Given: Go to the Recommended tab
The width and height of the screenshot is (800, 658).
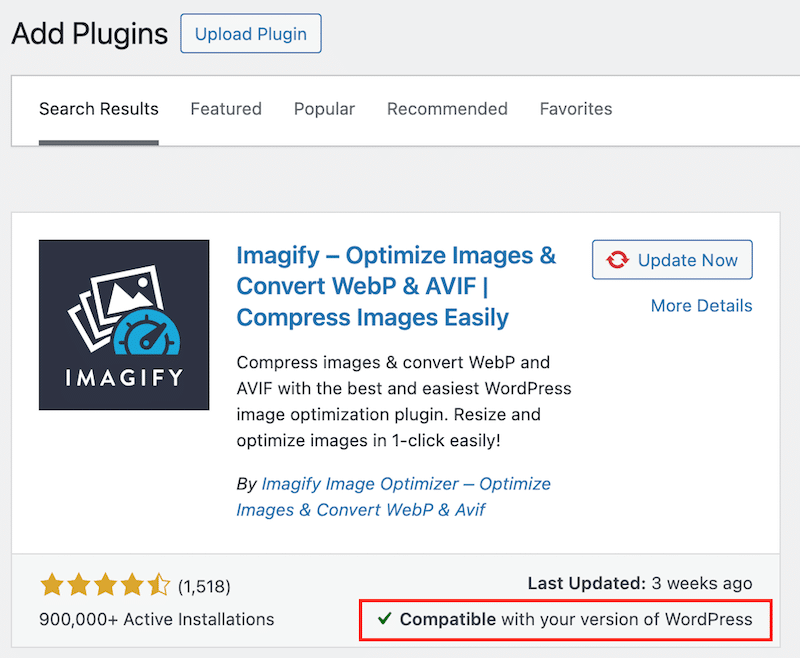Looking at the screenshot, I should point(447,109).
